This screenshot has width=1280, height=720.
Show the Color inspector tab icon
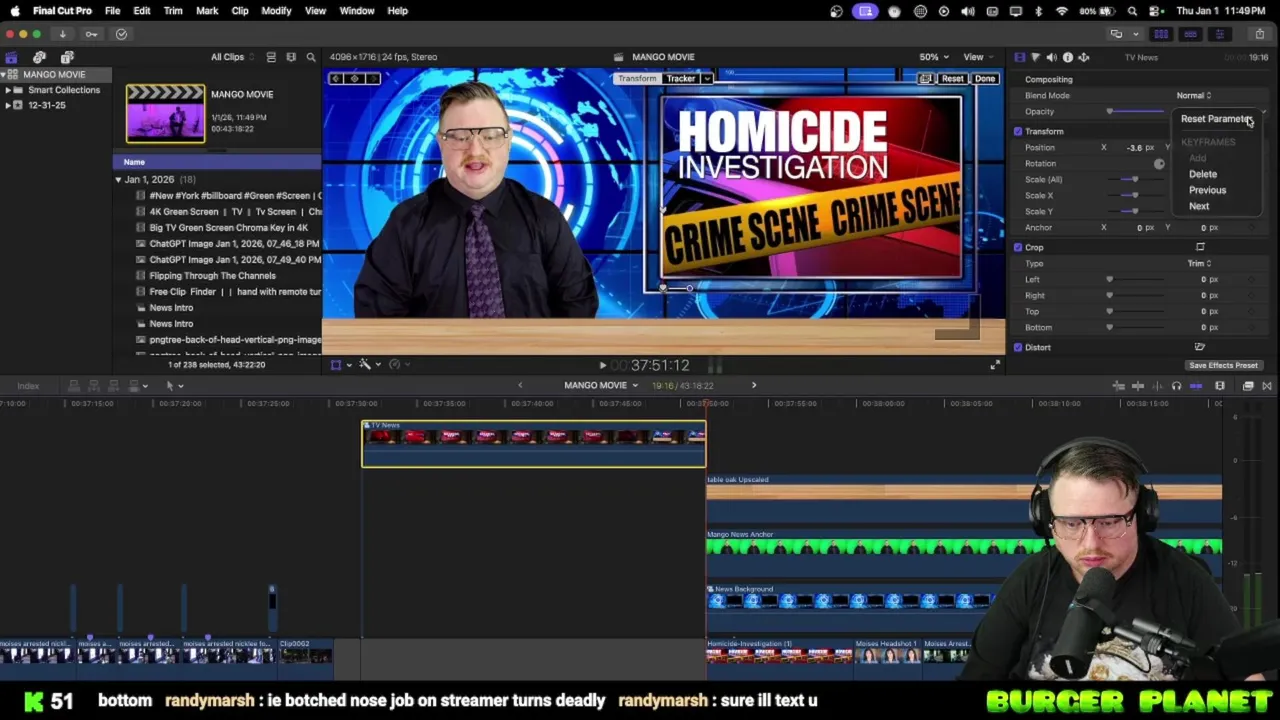pos(1035,57)
